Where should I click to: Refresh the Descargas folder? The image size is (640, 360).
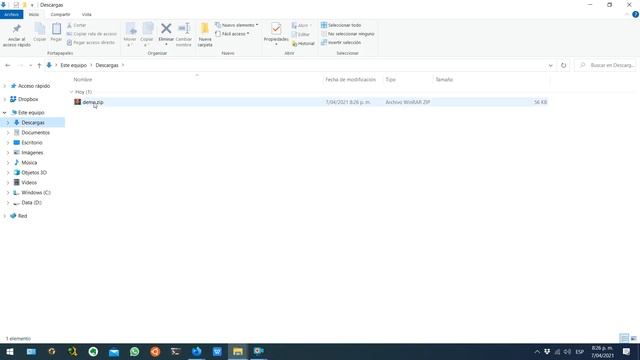point(563,65)
